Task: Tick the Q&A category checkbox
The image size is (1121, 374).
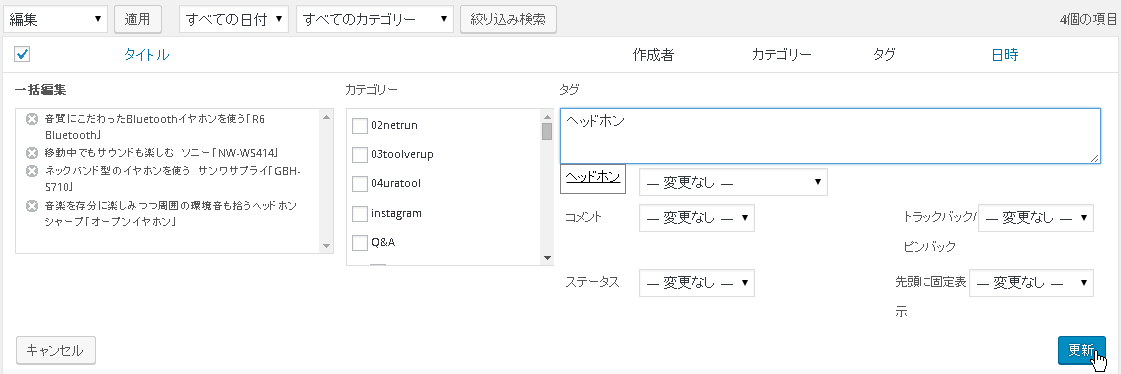Action: (360, 242)
